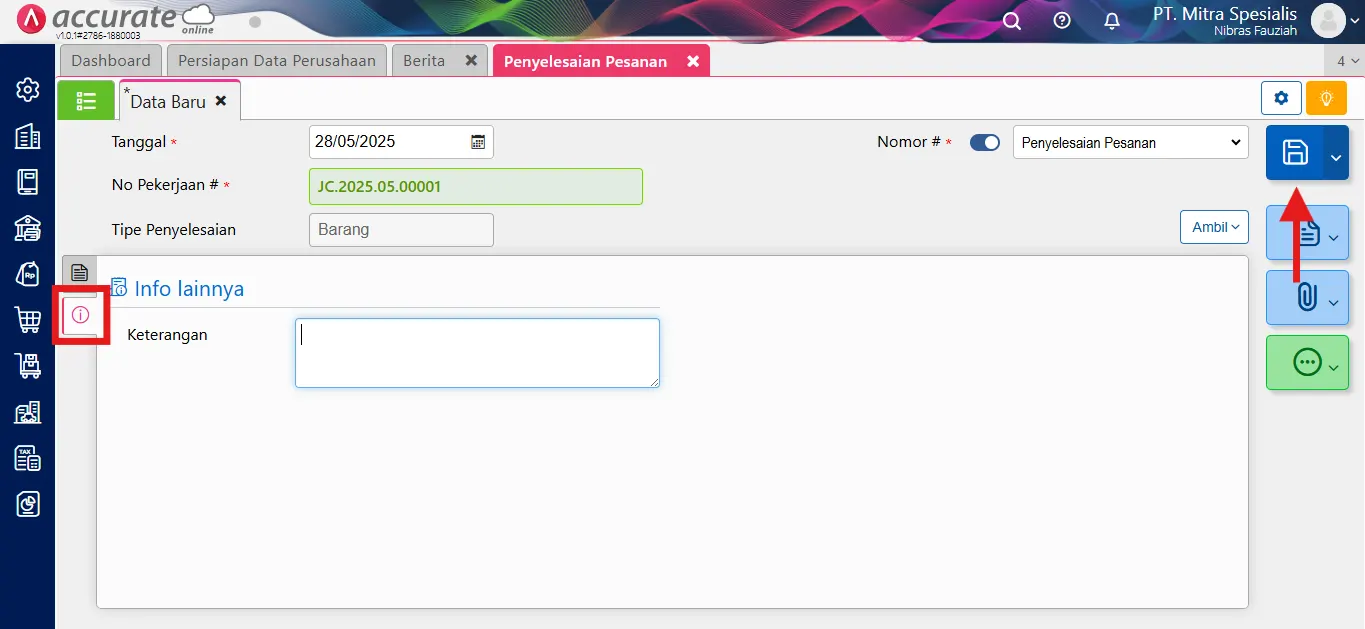Open the user profile avatar
The height and width of the screenshot is (629, 1365).
tap(1328, 21)
